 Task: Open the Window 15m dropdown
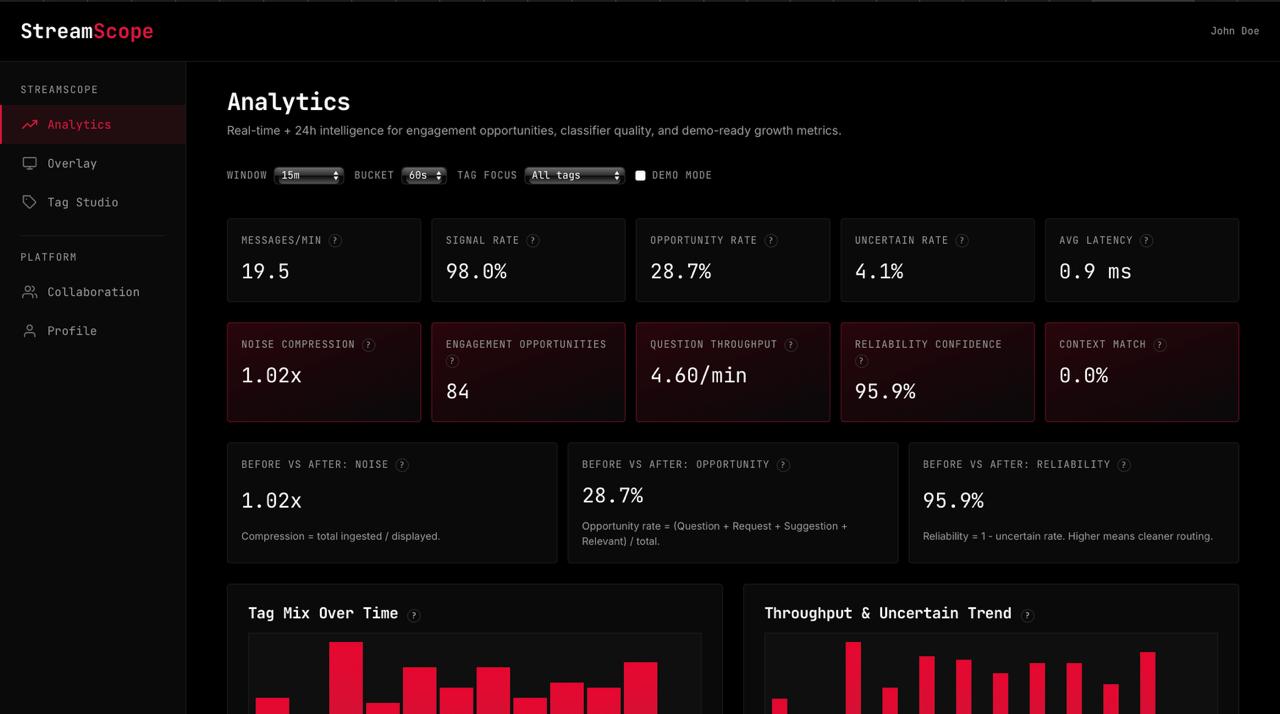[x=309, y=175]
